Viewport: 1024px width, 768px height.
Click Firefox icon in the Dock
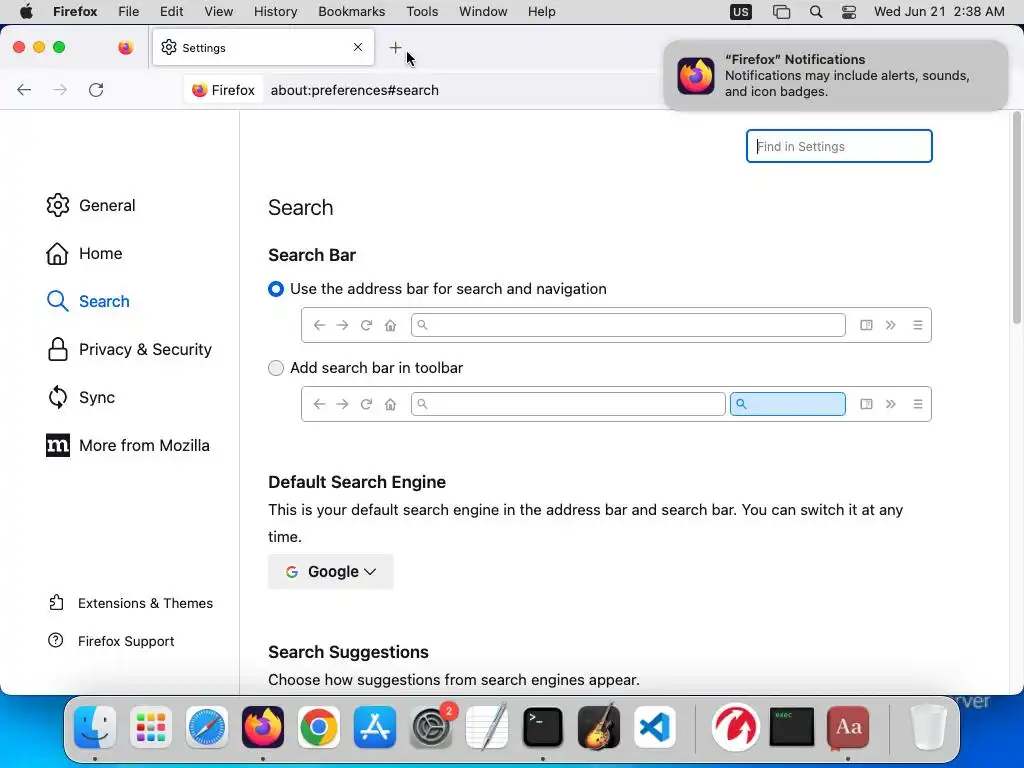tap(263, 727)
